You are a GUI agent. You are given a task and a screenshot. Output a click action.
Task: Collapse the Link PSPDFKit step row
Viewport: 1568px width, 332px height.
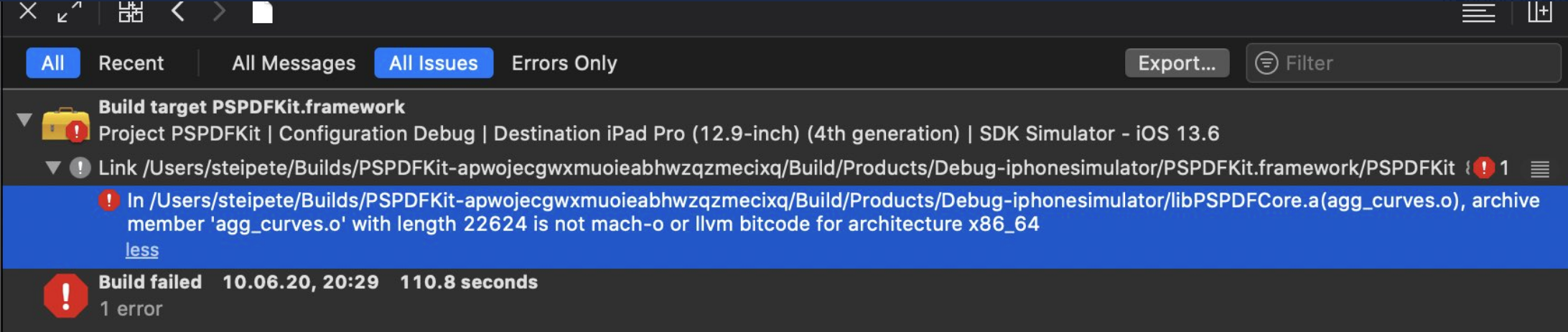[52, 167]
